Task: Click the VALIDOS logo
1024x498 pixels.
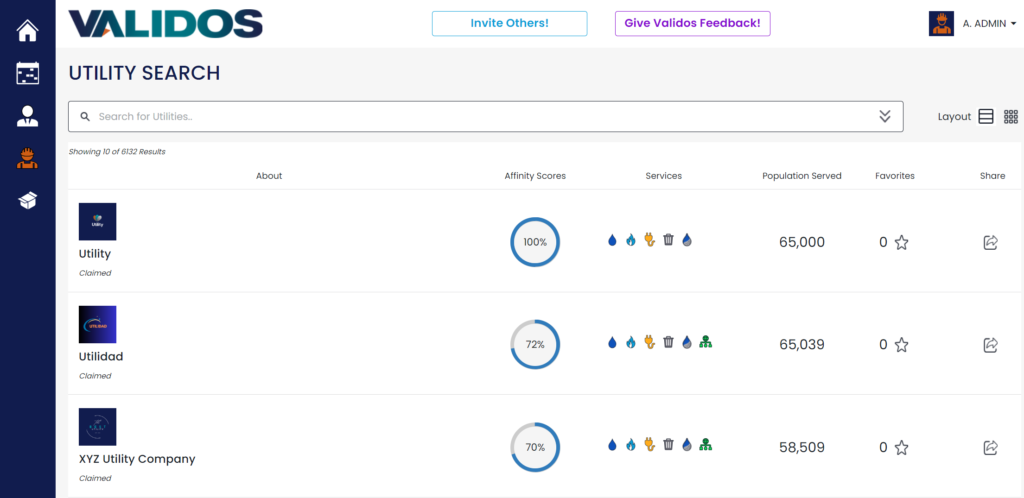Action: tap(166, 24)
